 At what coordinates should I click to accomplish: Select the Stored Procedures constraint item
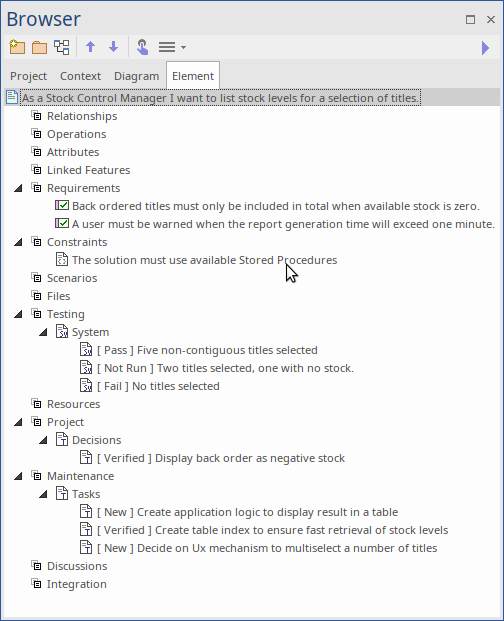click(205, 260)
